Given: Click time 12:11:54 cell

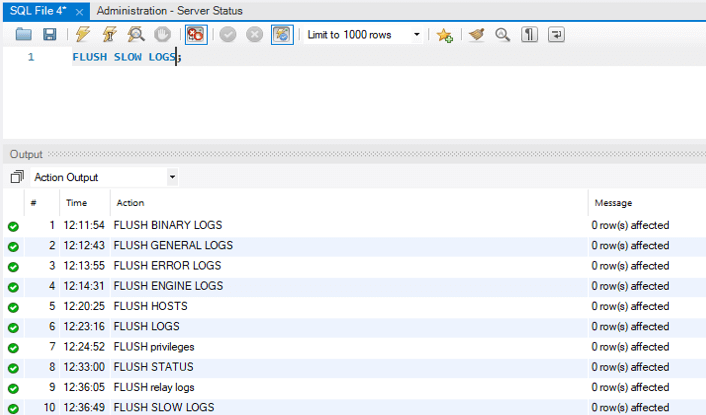Looking at the screenshot, I should tap(84, 225).
